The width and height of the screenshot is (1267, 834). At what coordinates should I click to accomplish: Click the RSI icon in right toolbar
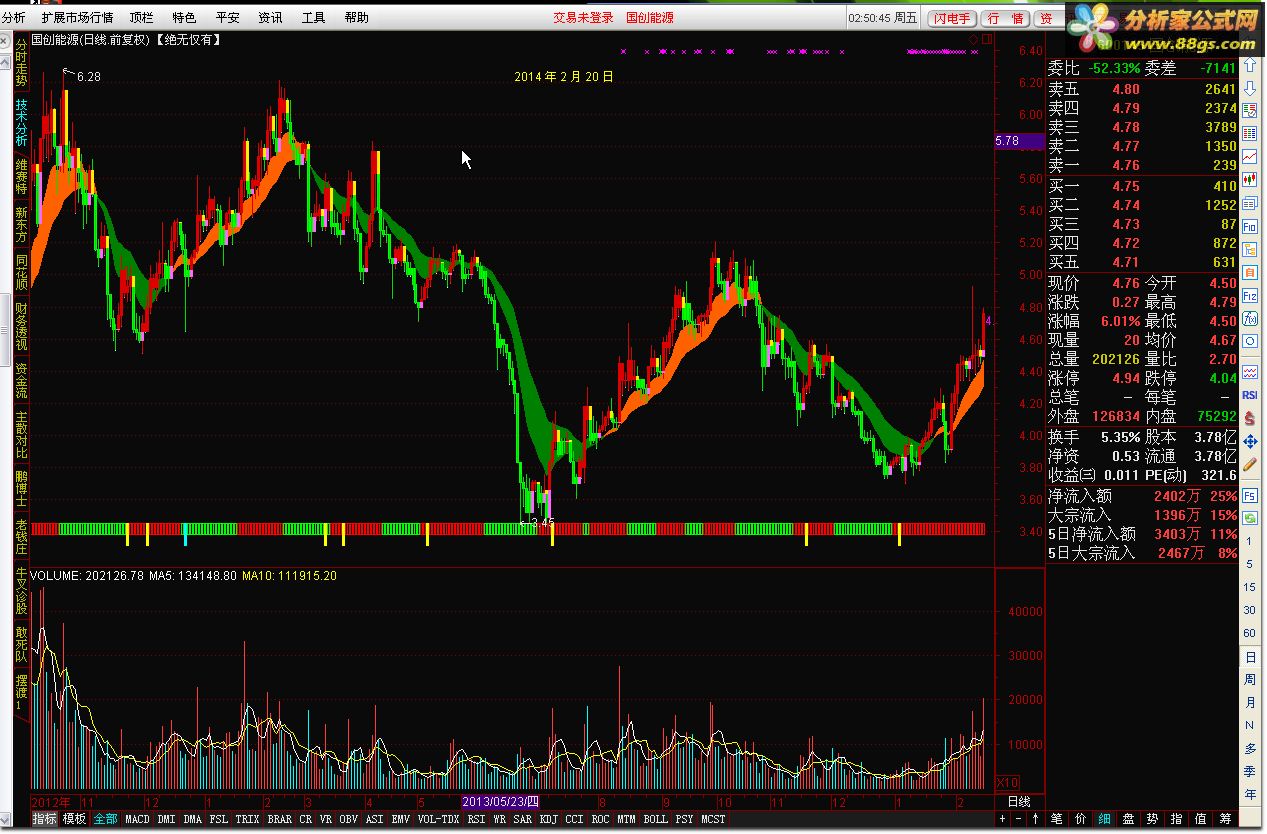(x=1250, y=395)
